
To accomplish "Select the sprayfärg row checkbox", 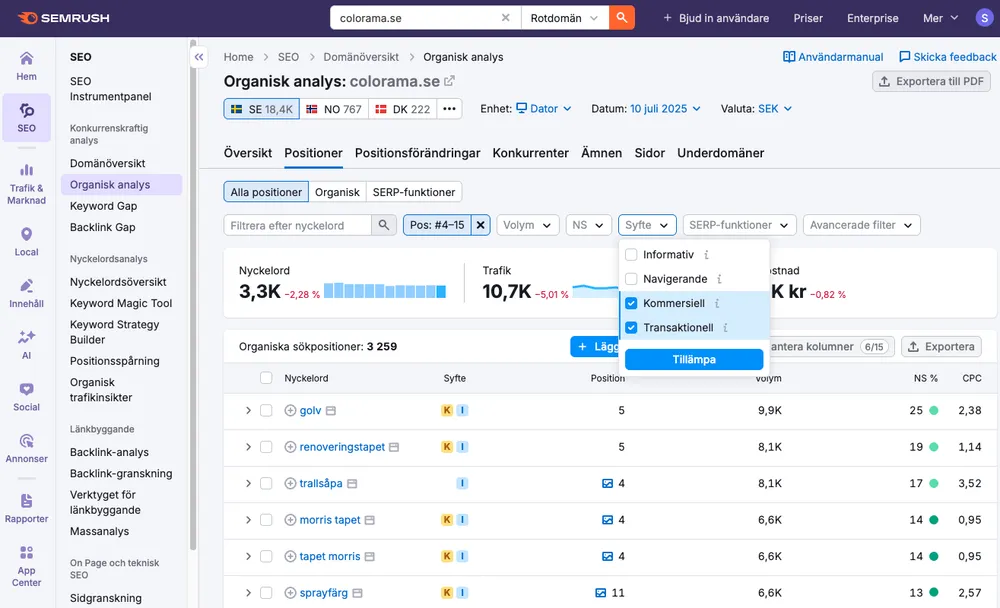I will 266,593.
